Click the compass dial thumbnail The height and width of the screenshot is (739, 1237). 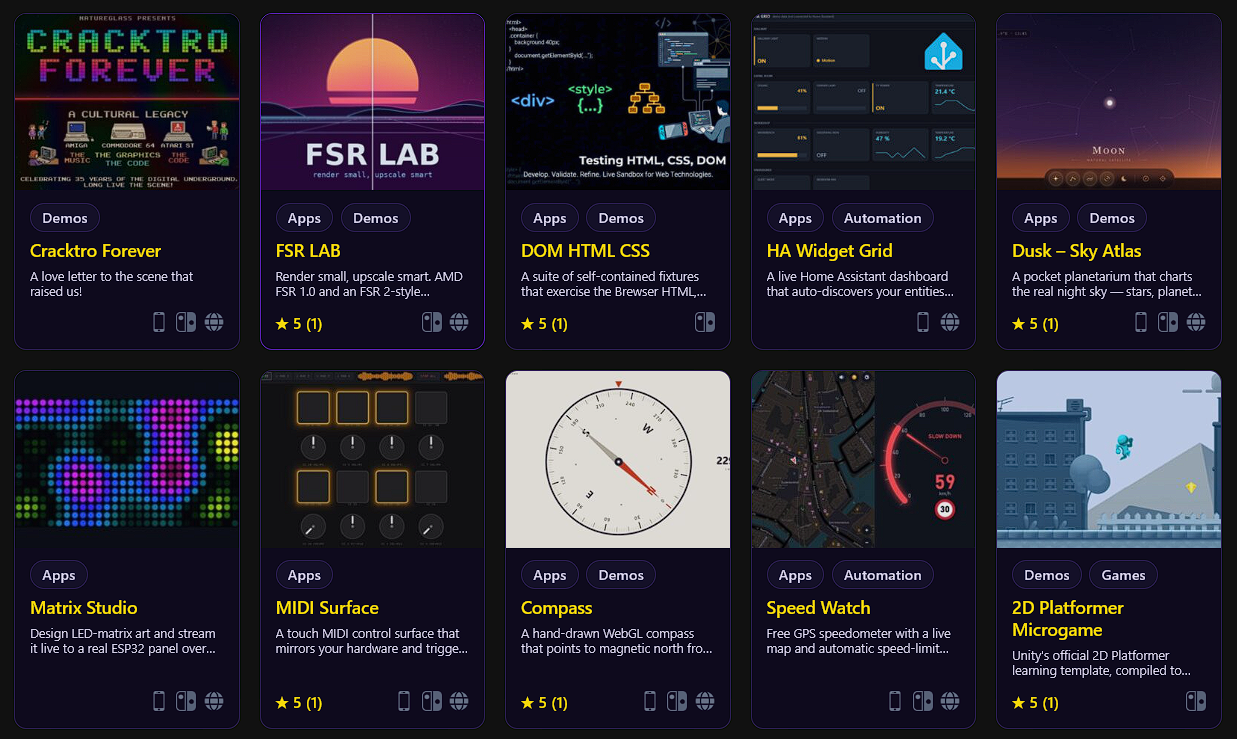618,459
